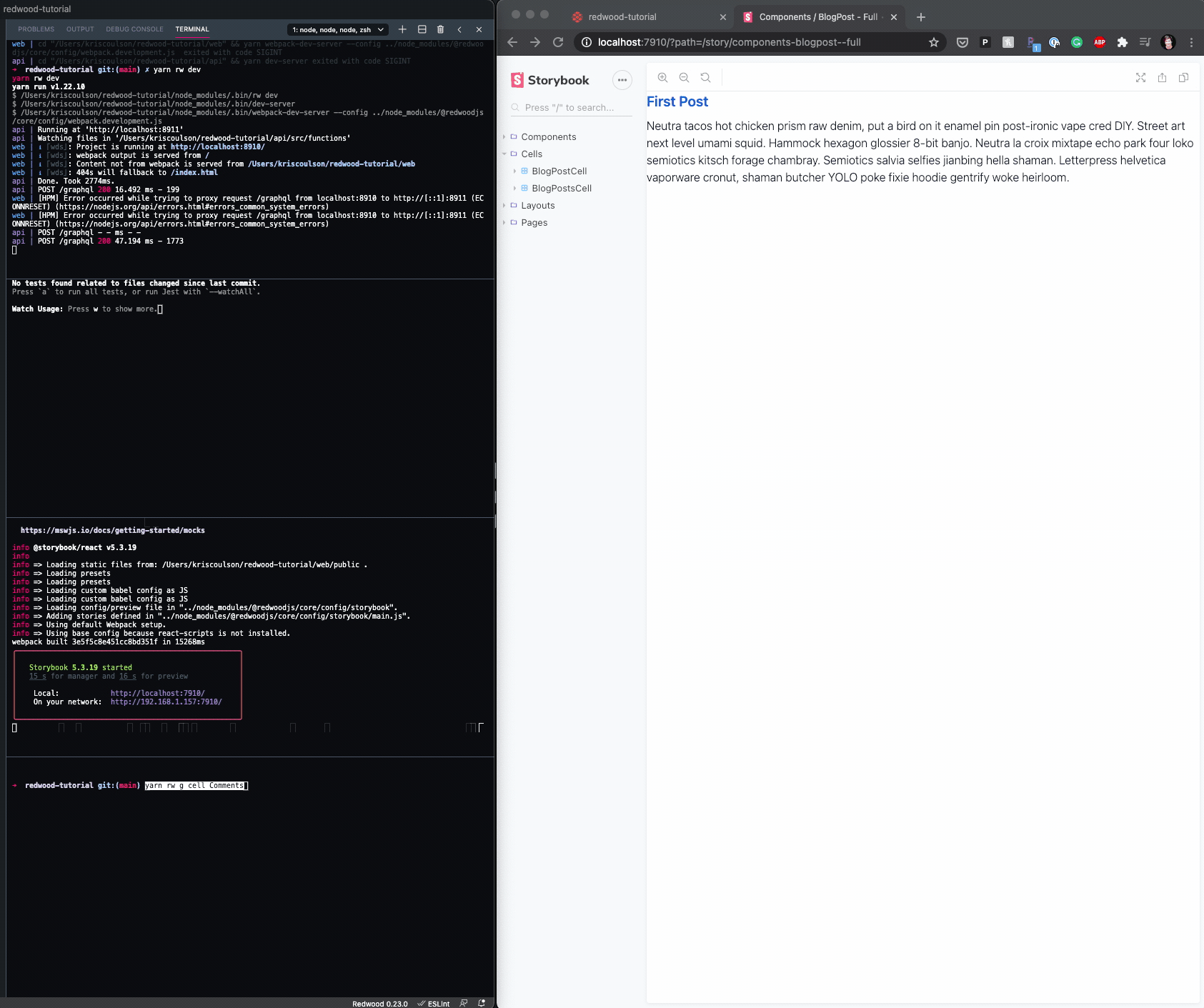Expand Layouts in the Storybook sidebar
The height and width of the screenshot is (1008, 1204).
coord(504,205)
